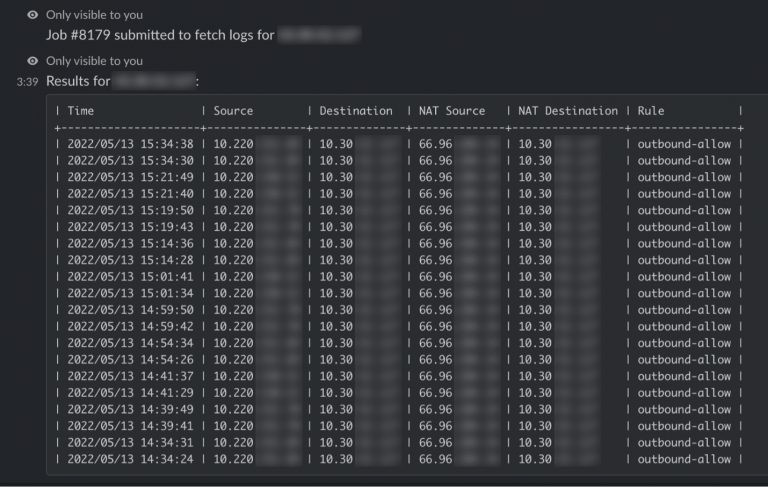The image size is (768, 489).
Task: Click the "Job #8179 submitted" message text
Action: 160,35
